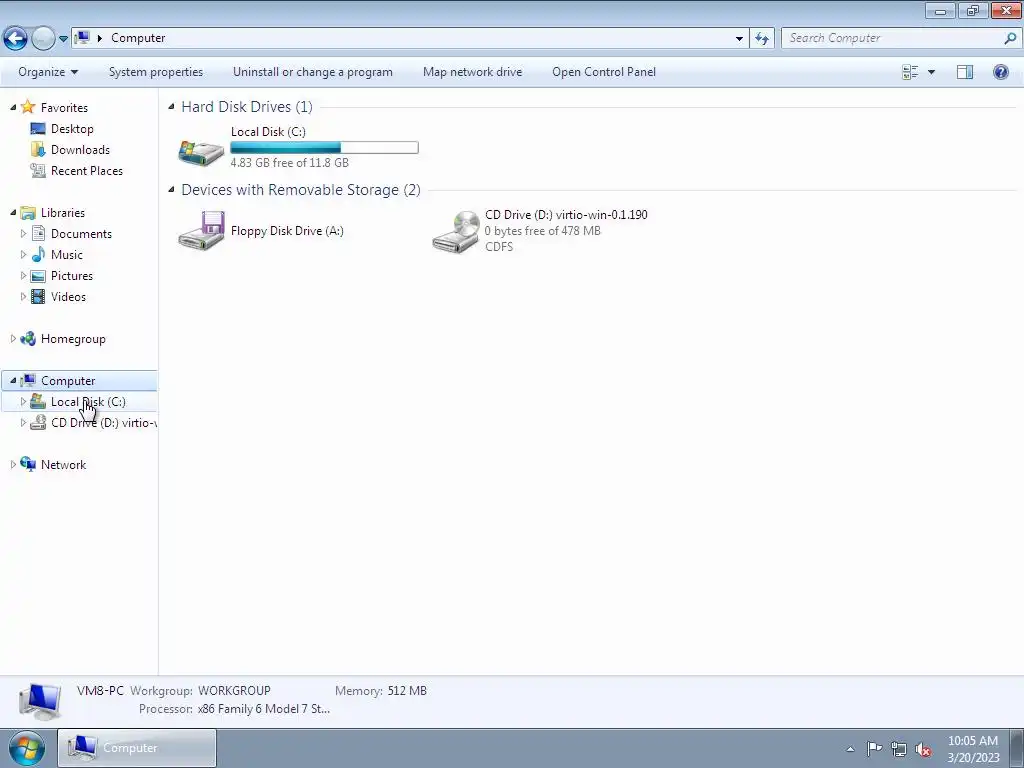
Task: Open recent pages dropdown next to Forward button
Action: click(63, 39)
